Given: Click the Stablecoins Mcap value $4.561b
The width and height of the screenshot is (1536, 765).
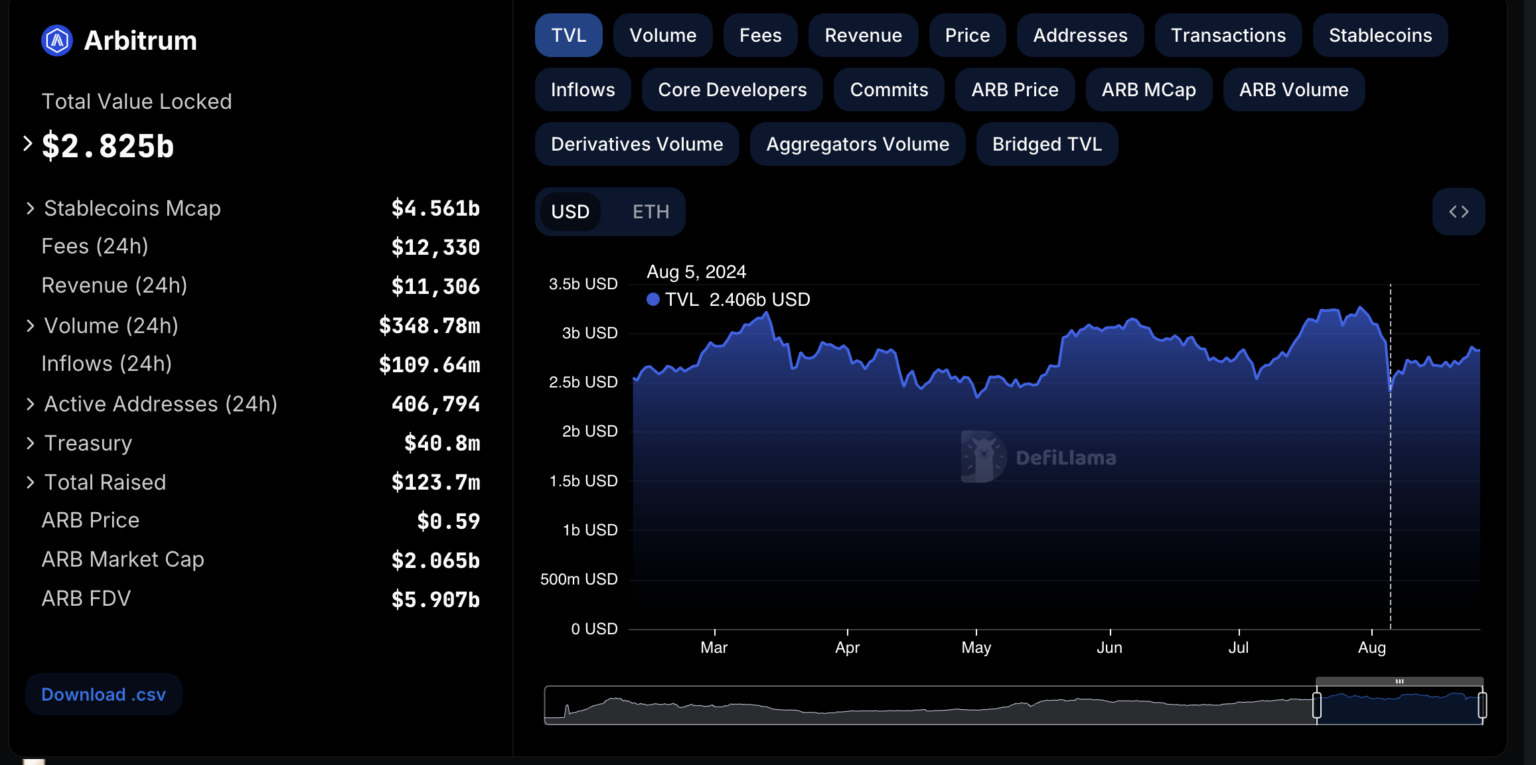Looking at the screenshot, I should [436, 208].
